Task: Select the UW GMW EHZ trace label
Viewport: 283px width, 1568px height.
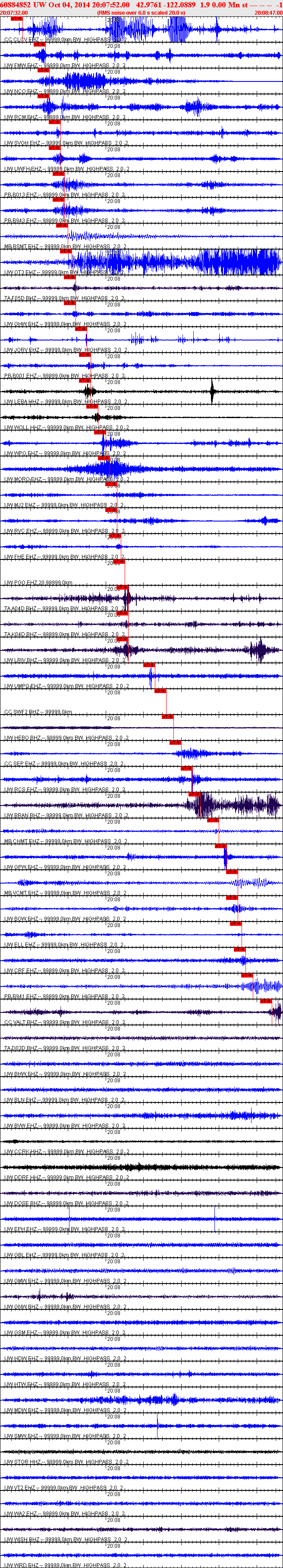Action: [65, 1281]
